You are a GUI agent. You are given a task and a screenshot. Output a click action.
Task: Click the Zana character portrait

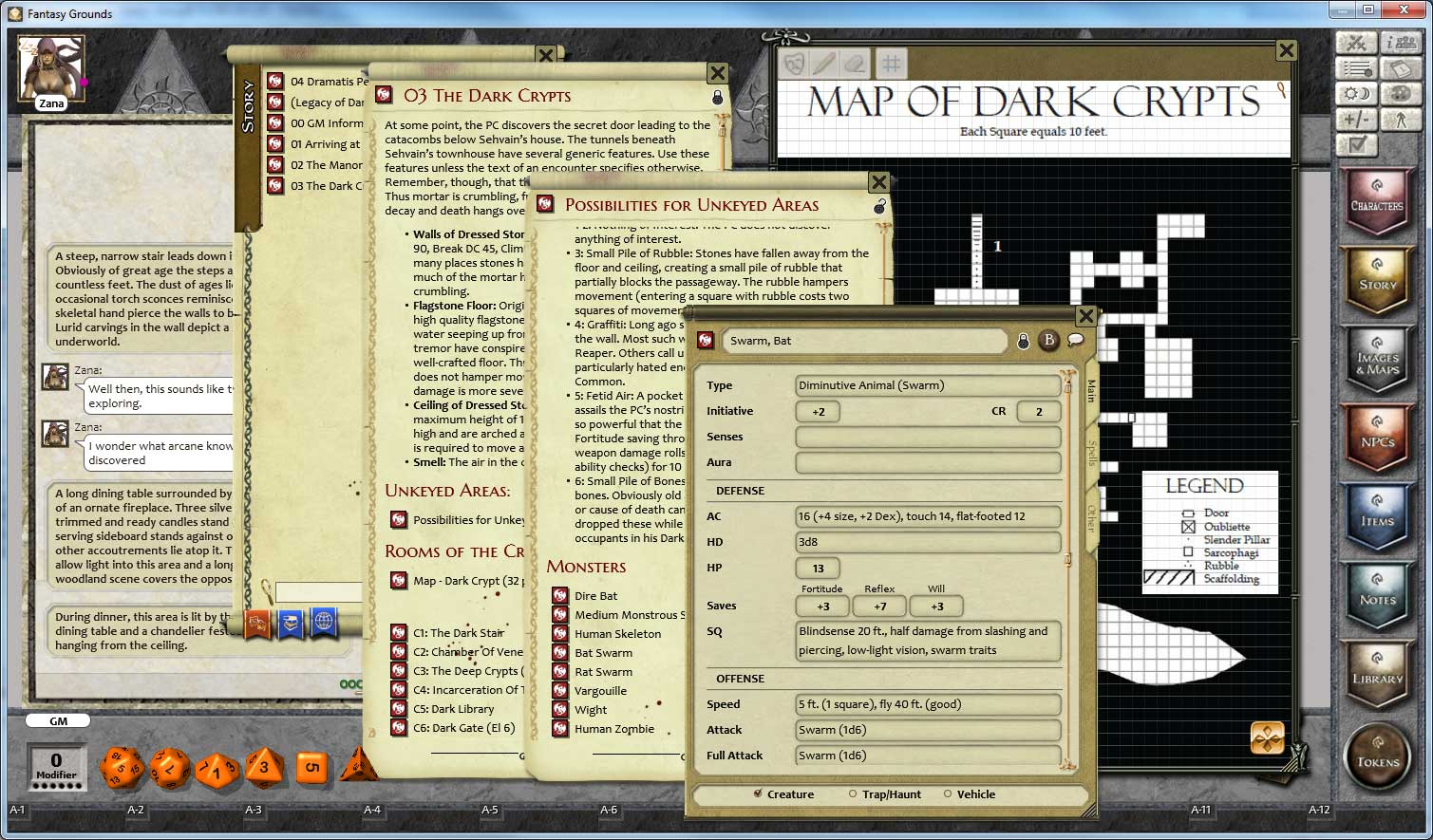pyautogui.click(x=50, y=65)
